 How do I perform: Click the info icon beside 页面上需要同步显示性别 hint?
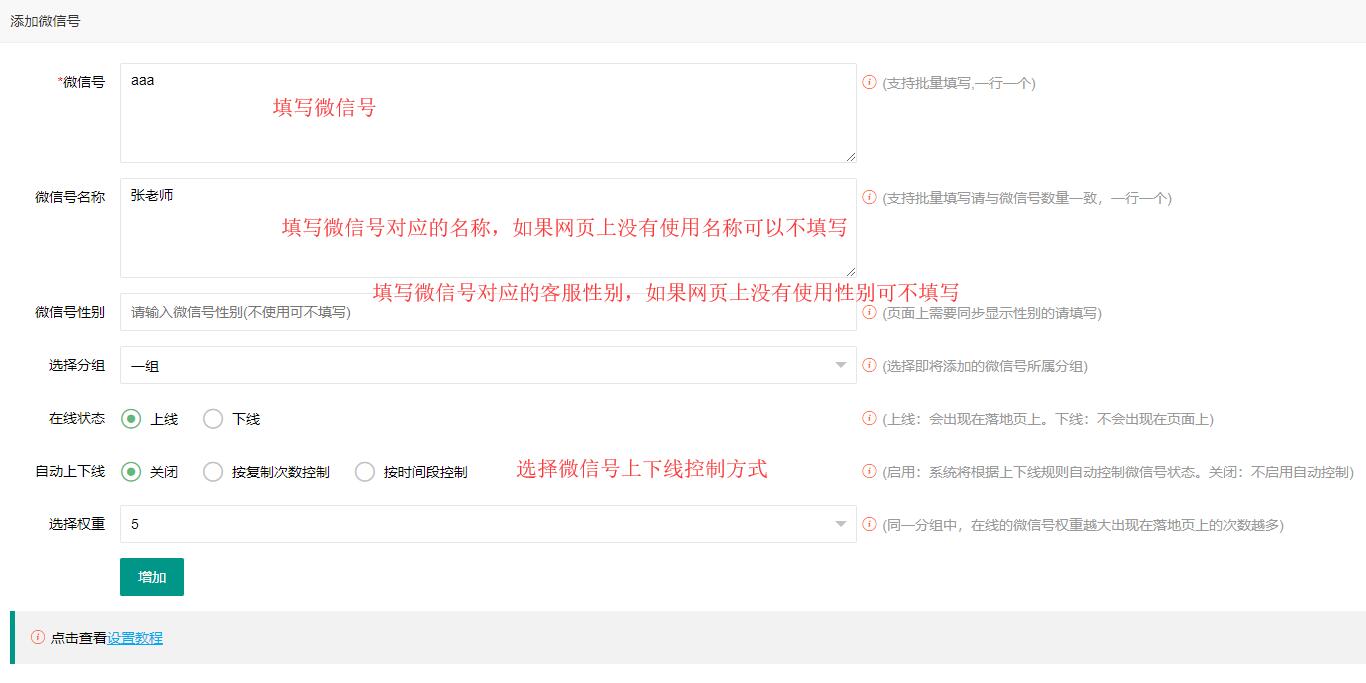(x=869, y=312)
